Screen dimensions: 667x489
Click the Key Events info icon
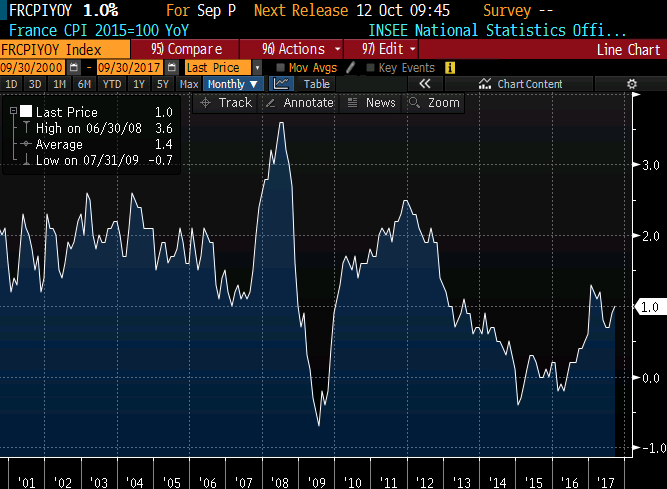(450, 67)
